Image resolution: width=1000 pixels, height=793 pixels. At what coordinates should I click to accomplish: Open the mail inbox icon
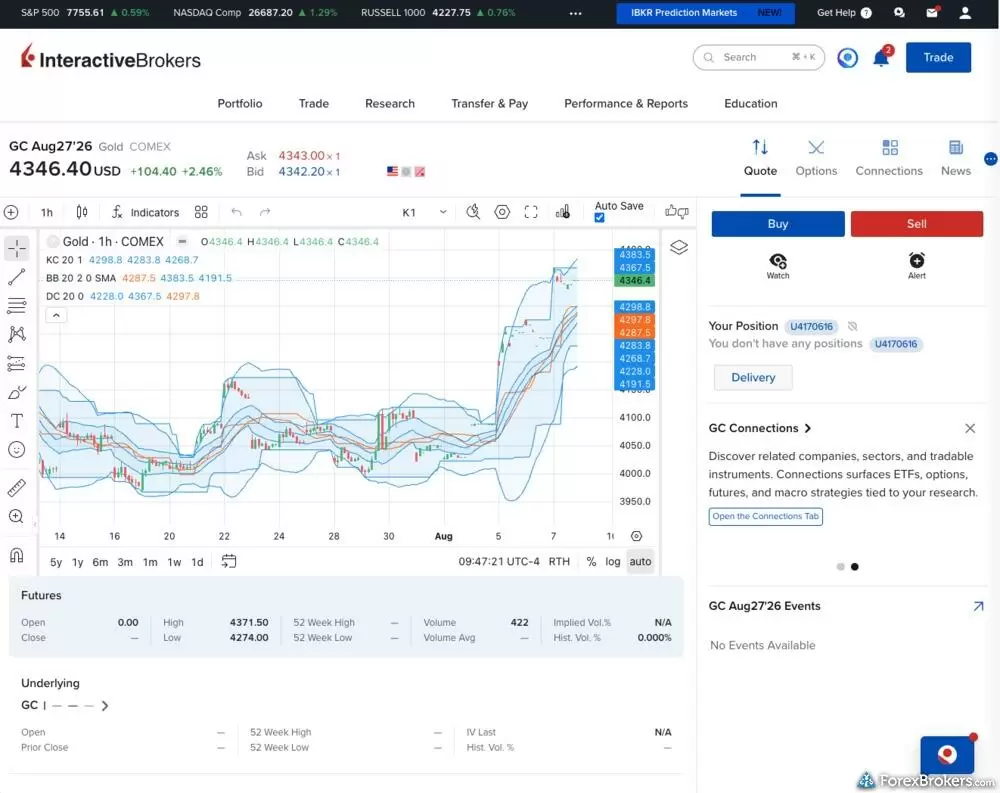click(932, 12)
